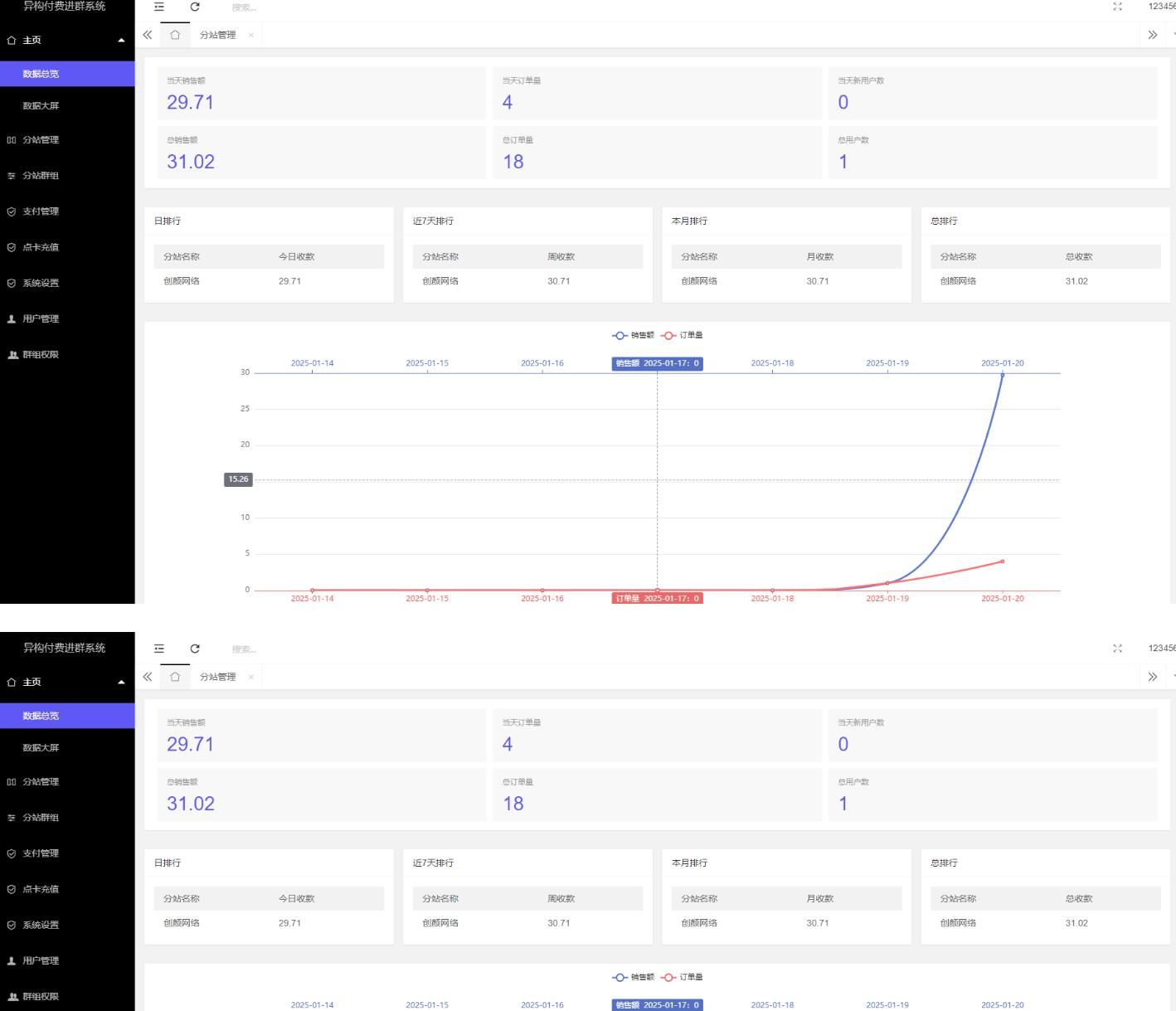1176x1011 pixels.
Task: Click 用户管理 person icon in upper sidebar
Action: point(12,318)
